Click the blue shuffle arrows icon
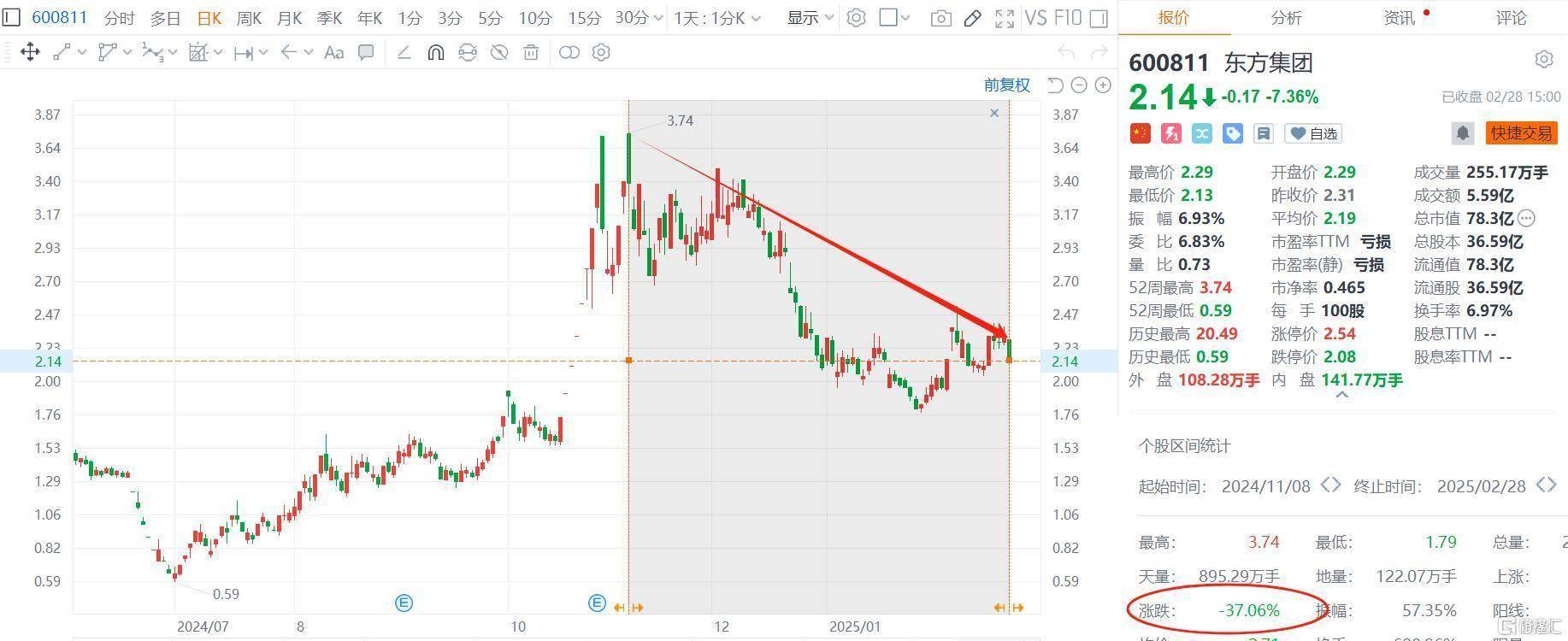This screenshot has width=1568, height=641. 1202,133
